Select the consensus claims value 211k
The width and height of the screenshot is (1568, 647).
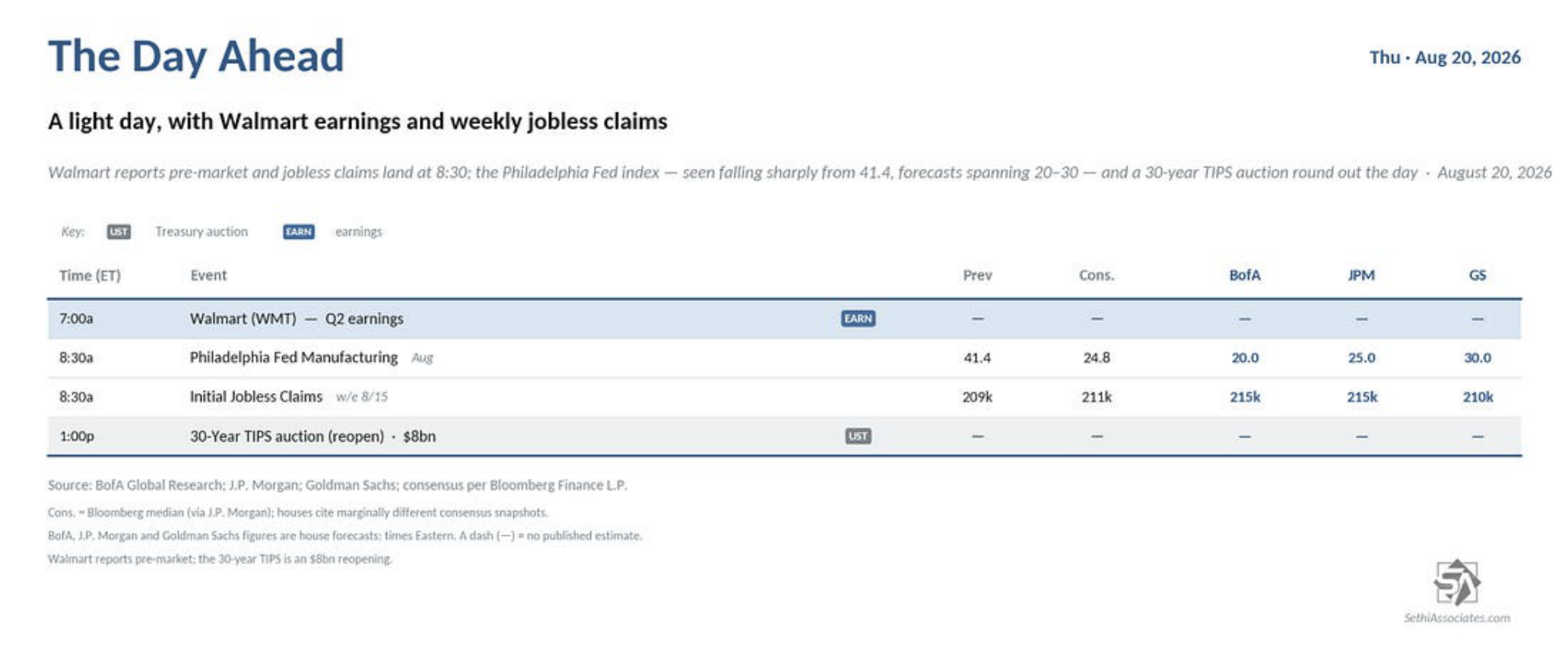[1097, 397]
